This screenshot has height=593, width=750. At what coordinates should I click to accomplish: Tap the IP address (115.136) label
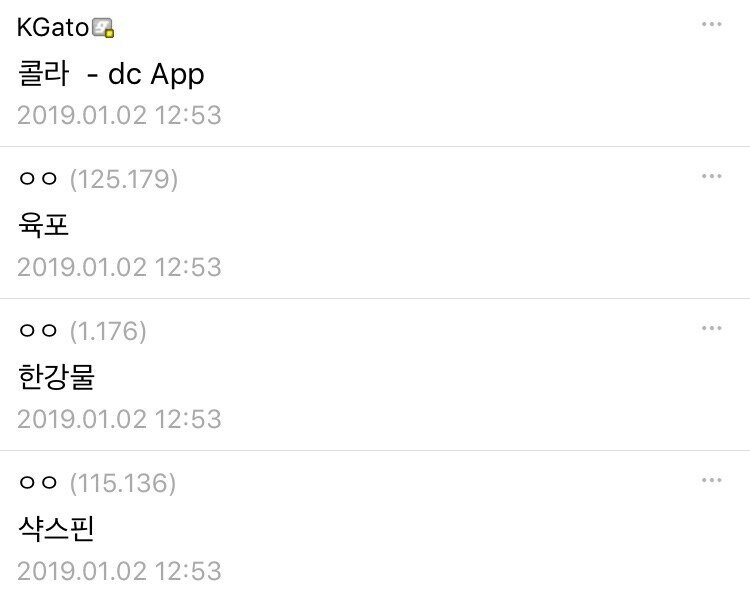[x=123, y=483]
